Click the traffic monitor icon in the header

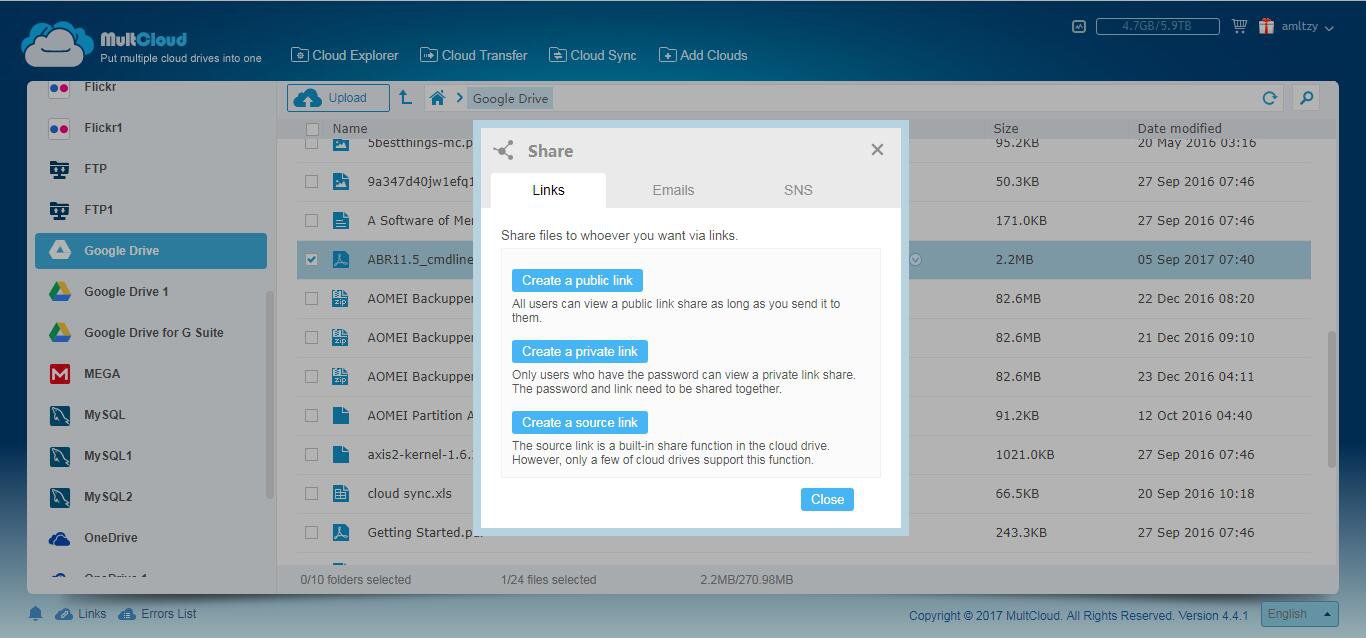tap(1078, 27)
